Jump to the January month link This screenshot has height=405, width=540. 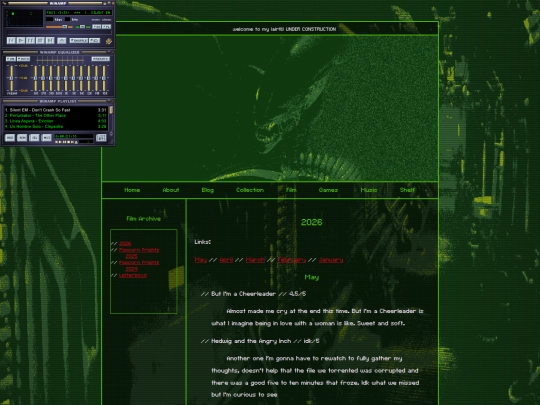click(x=331, y=260)
